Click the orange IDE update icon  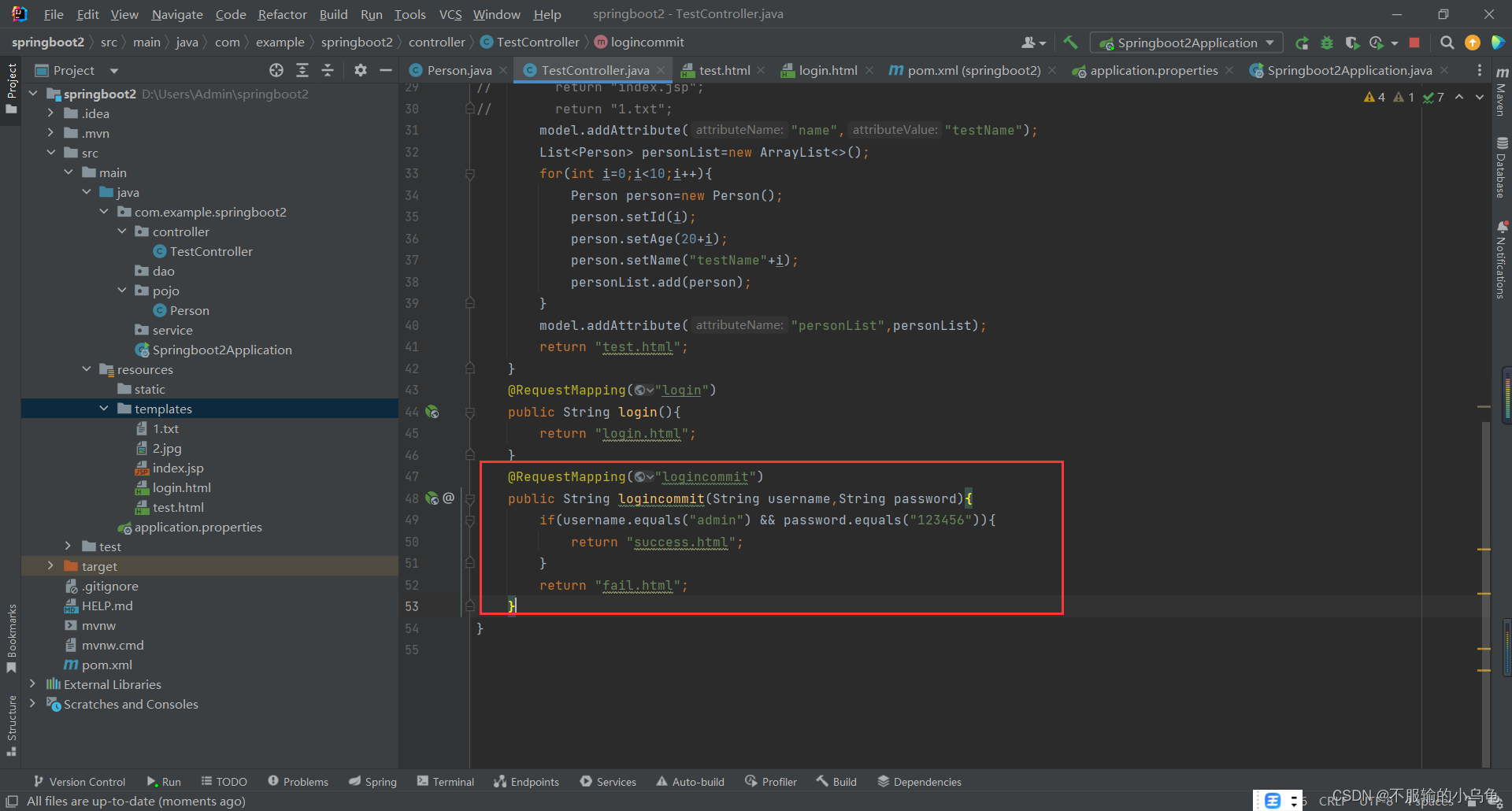[1472, 43]
